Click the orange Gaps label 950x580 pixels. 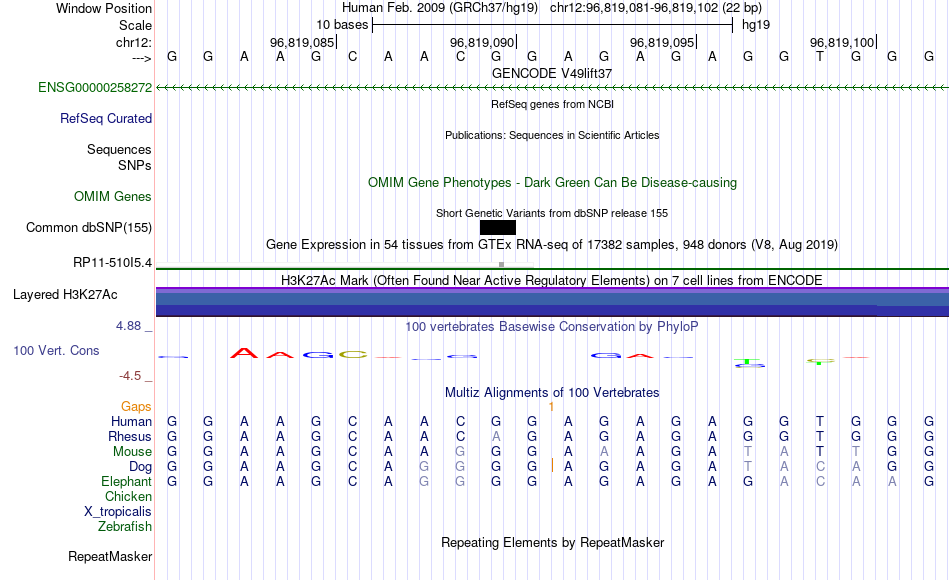[136, 407]
